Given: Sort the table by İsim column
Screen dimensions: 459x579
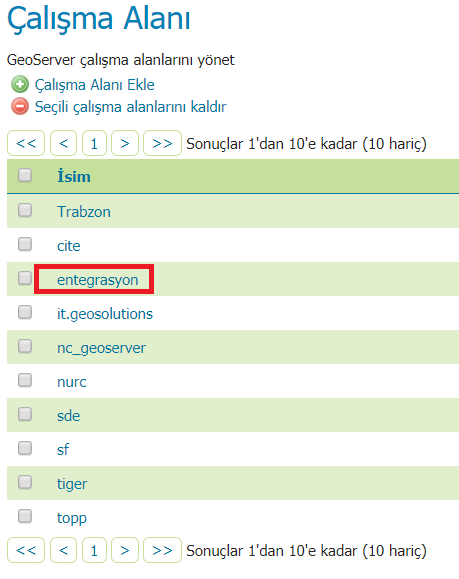Looking at the screenshot, I should click(x=74, y=176).
